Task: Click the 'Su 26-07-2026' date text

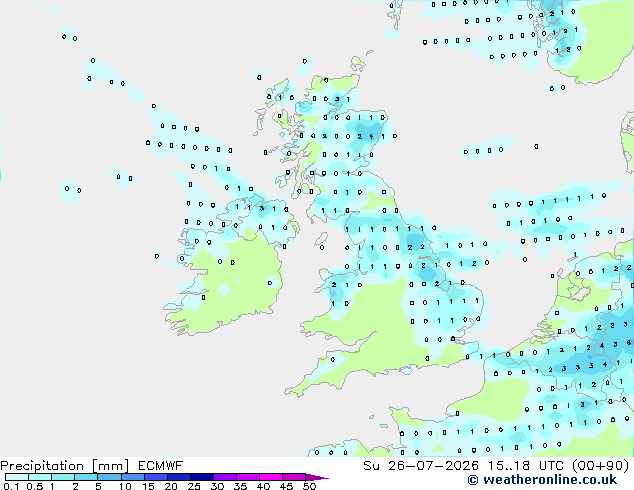Action: (x=421, y=466)
